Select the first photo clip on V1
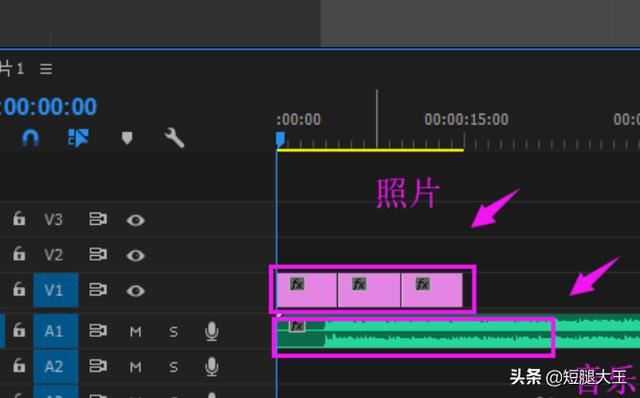This screenshot has height=398, width=640. tap(307, 290)
